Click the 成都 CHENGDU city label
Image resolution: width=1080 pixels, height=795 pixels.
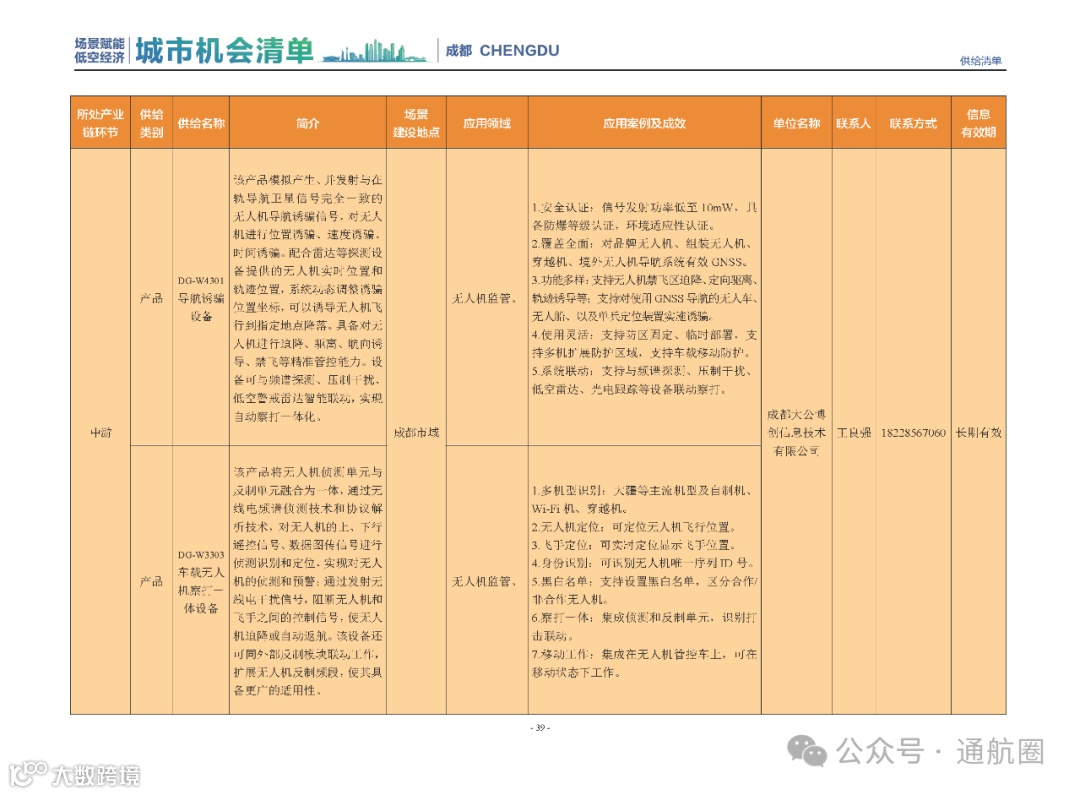[502, 50]
